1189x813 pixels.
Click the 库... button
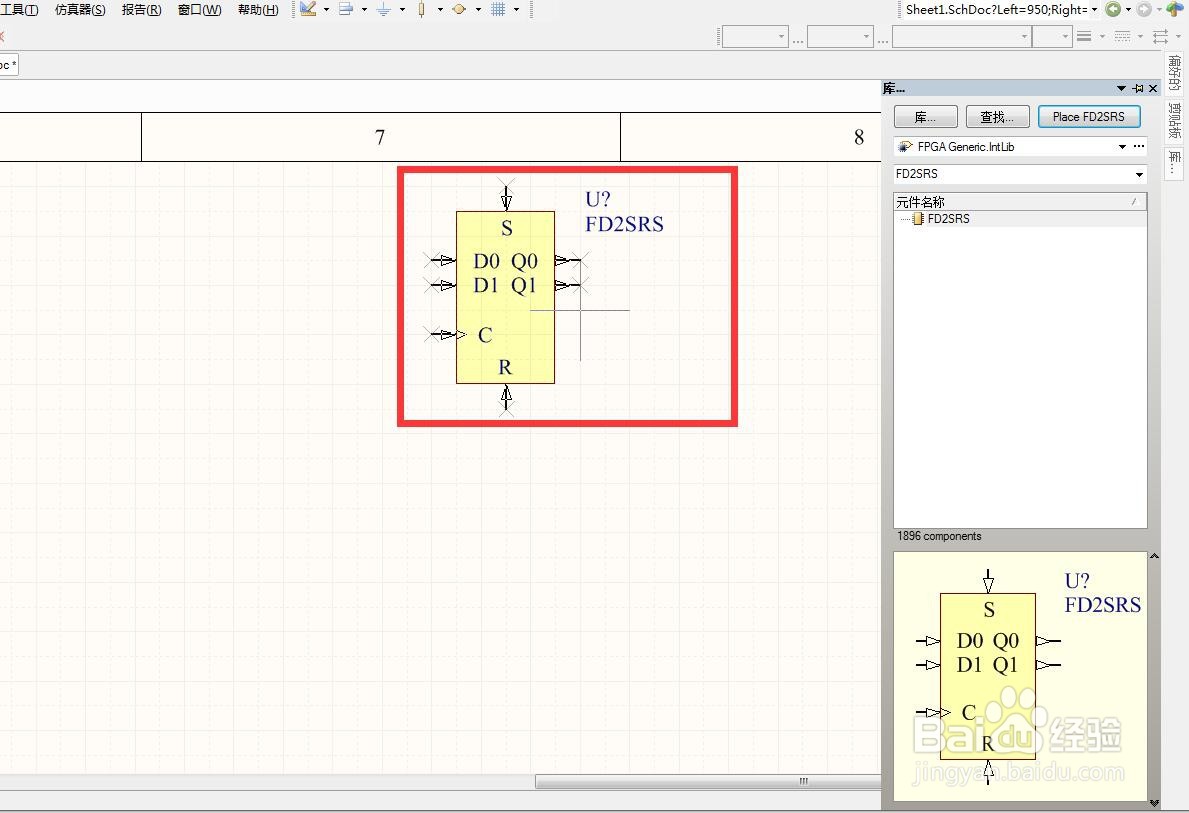(x=925, y=117)
